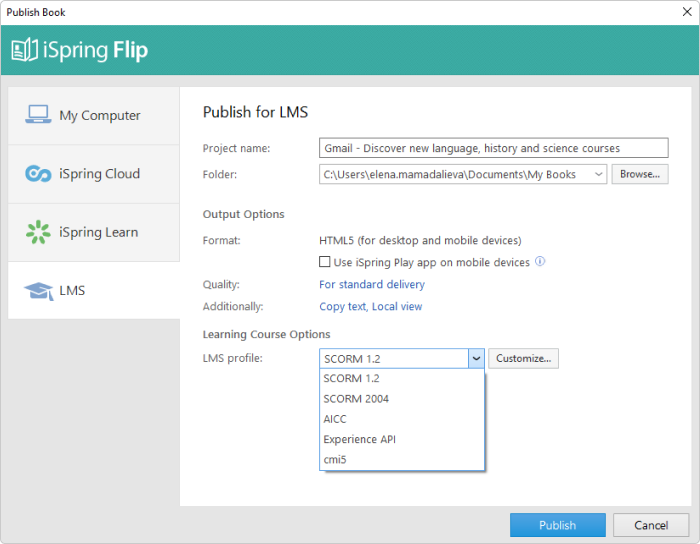Viewport: 700px width, 544px height.
Task: Click the Browse... button
Action: (639, 174)
